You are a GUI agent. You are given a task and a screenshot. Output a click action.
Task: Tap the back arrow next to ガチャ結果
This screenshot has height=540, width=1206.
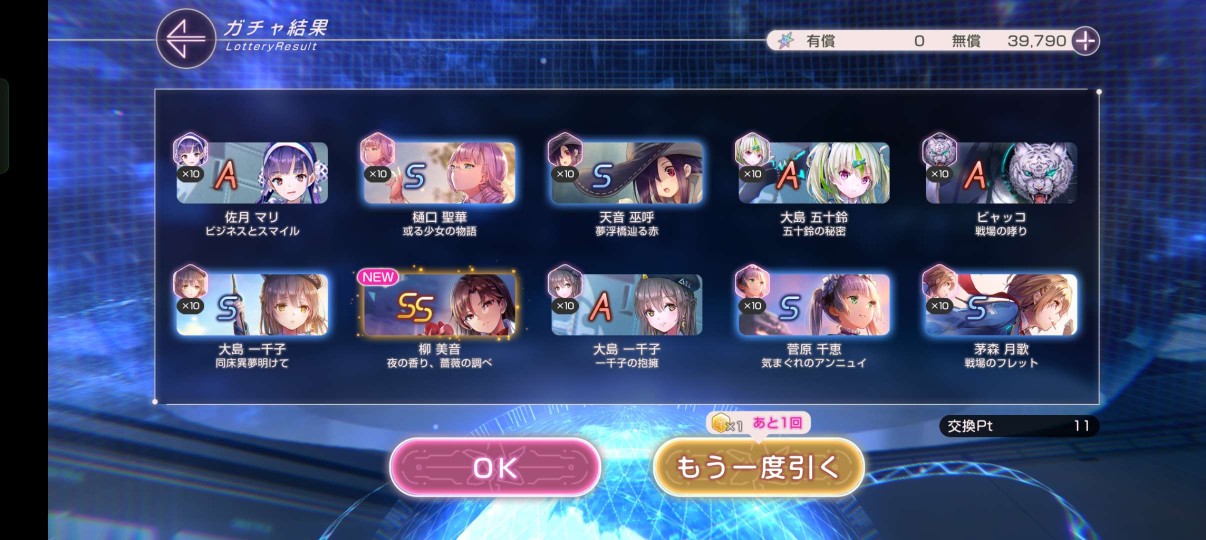(x=186, y=39)
